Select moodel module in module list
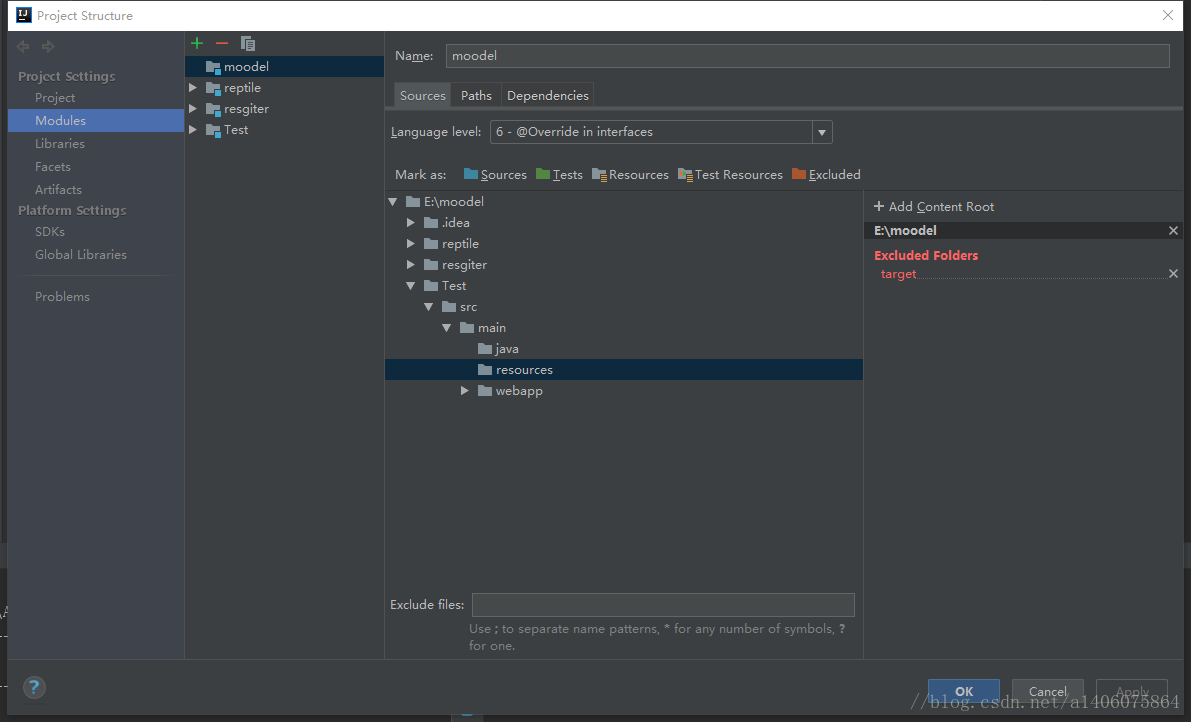The height and width of the screenshot is (722, 1191). click(284, 67)
